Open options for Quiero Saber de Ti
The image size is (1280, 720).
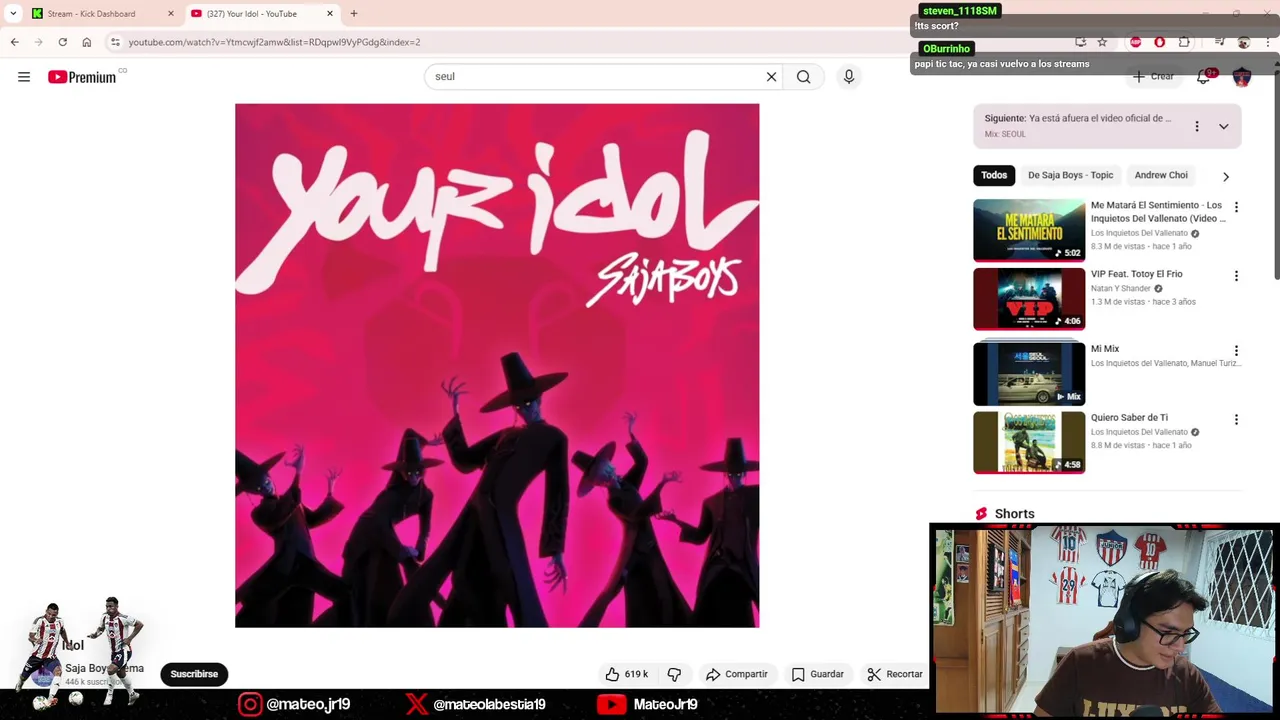1236,420
